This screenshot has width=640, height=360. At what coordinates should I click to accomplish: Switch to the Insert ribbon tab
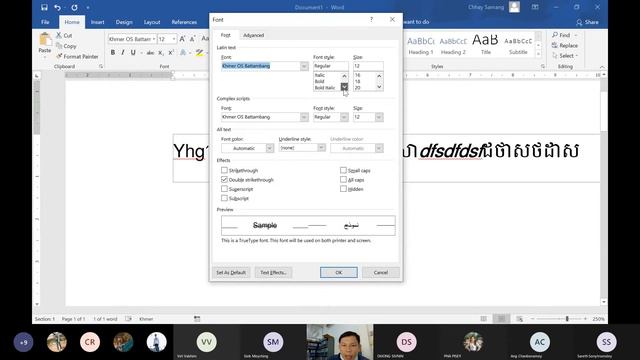98,22
